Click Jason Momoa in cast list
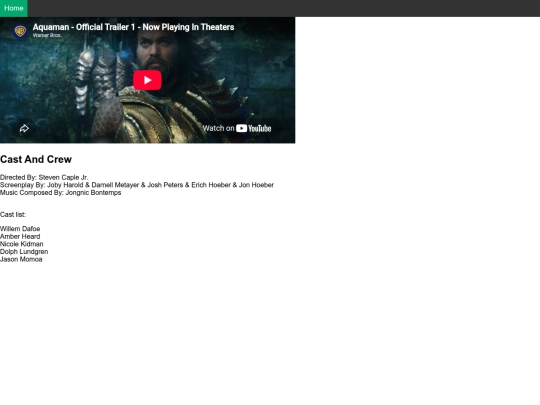 (x=21, y=259)
